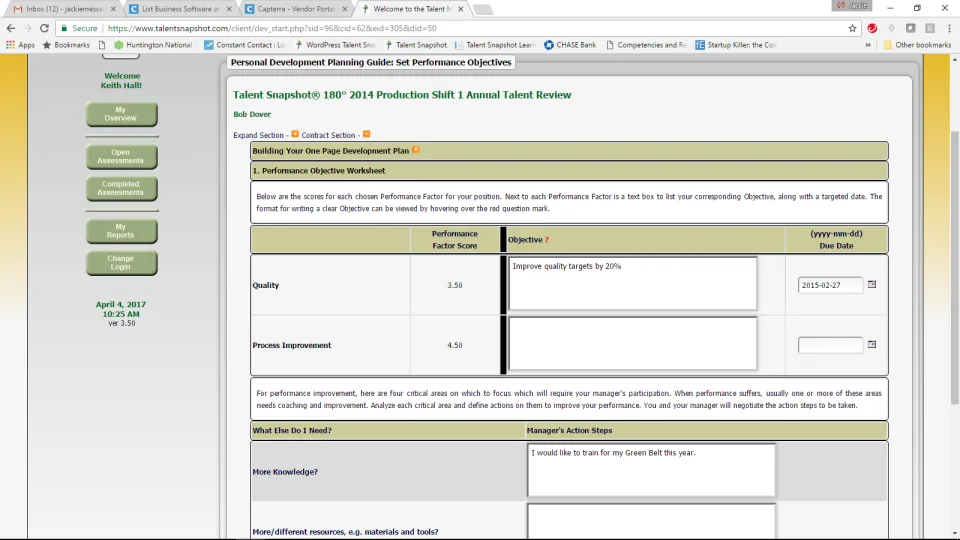Click the Performance Objective Worksheet header
The width and height of the screenshot is (960, 540).
point(569,171)
